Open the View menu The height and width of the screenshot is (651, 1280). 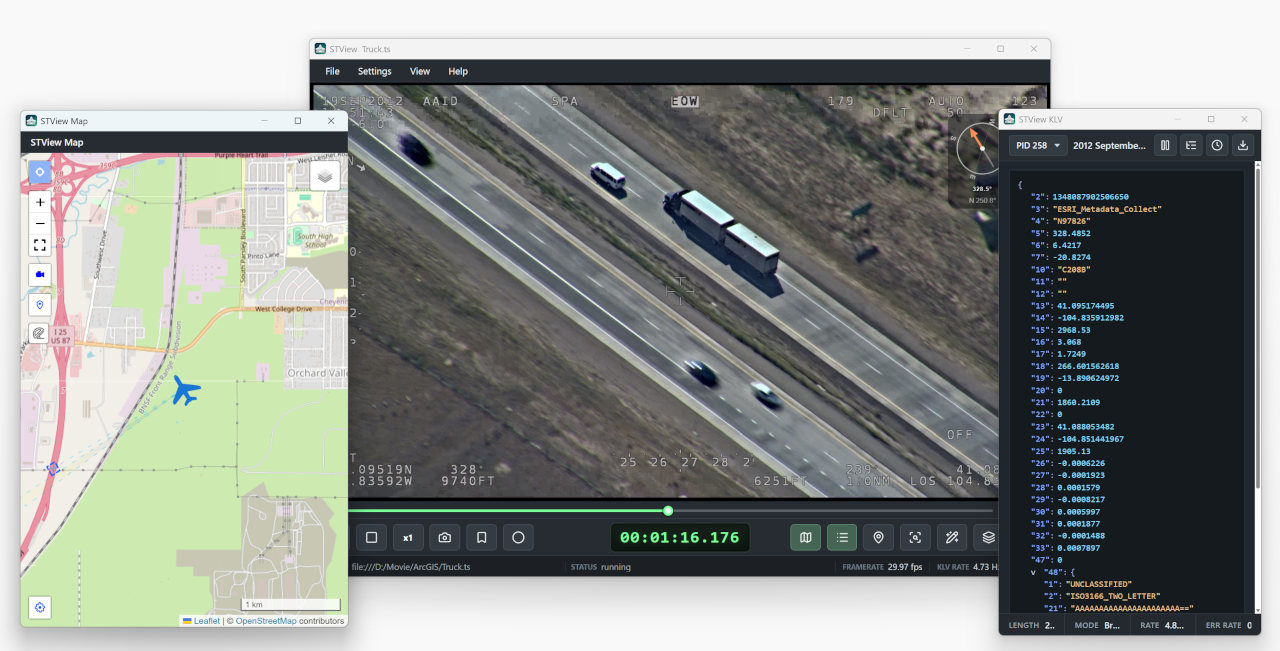pyautogui.click(x=420, y=71)
